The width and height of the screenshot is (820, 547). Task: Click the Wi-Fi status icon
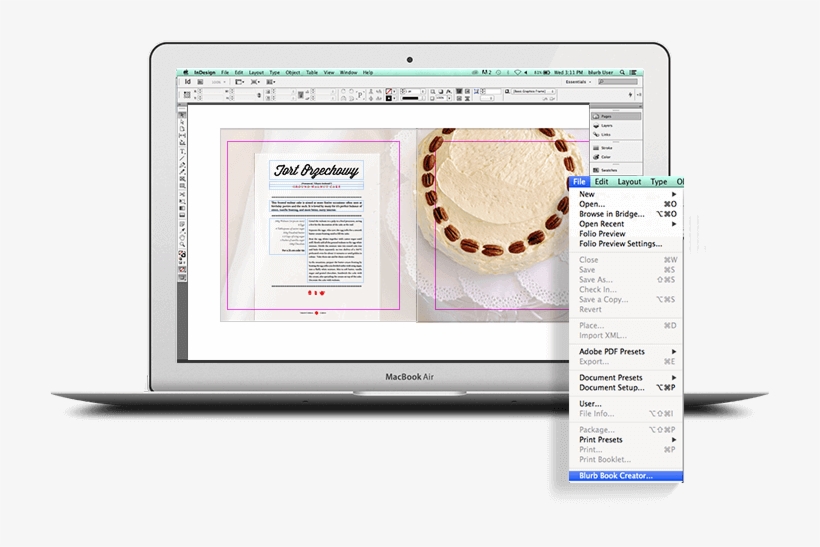pyautogui.click(x=518, y=73)
